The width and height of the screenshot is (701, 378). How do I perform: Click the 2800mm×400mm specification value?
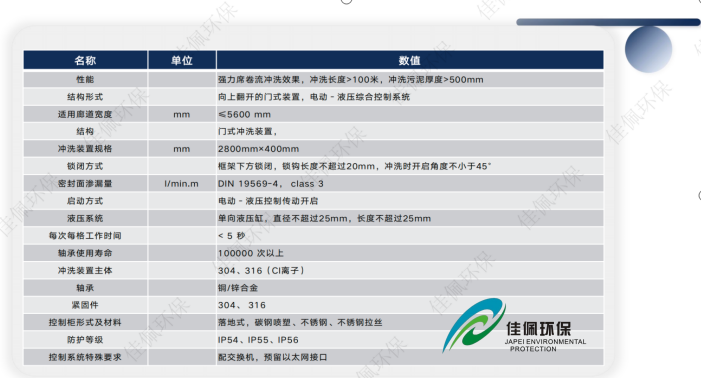pyautogui.click(x=258, y=149)
